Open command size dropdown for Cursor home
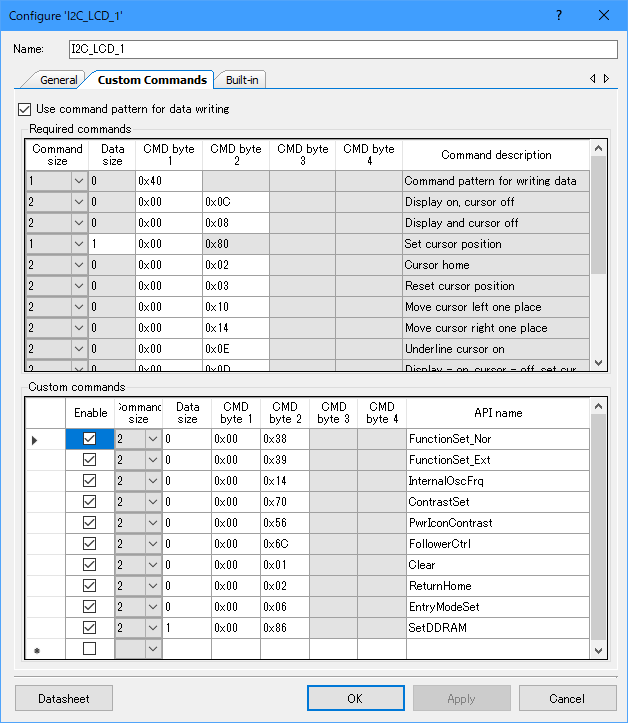 tap(79, 265)
